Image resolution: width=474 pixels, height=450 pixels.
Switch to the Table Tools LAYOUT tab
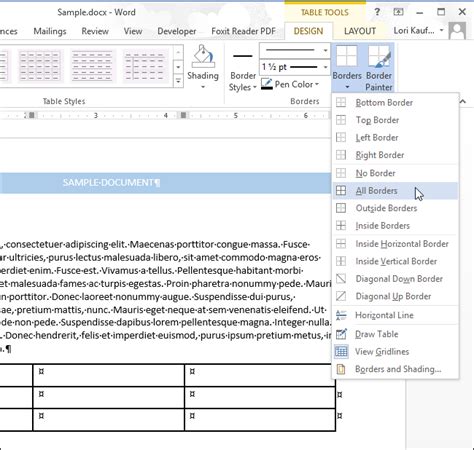click(360, 31)
